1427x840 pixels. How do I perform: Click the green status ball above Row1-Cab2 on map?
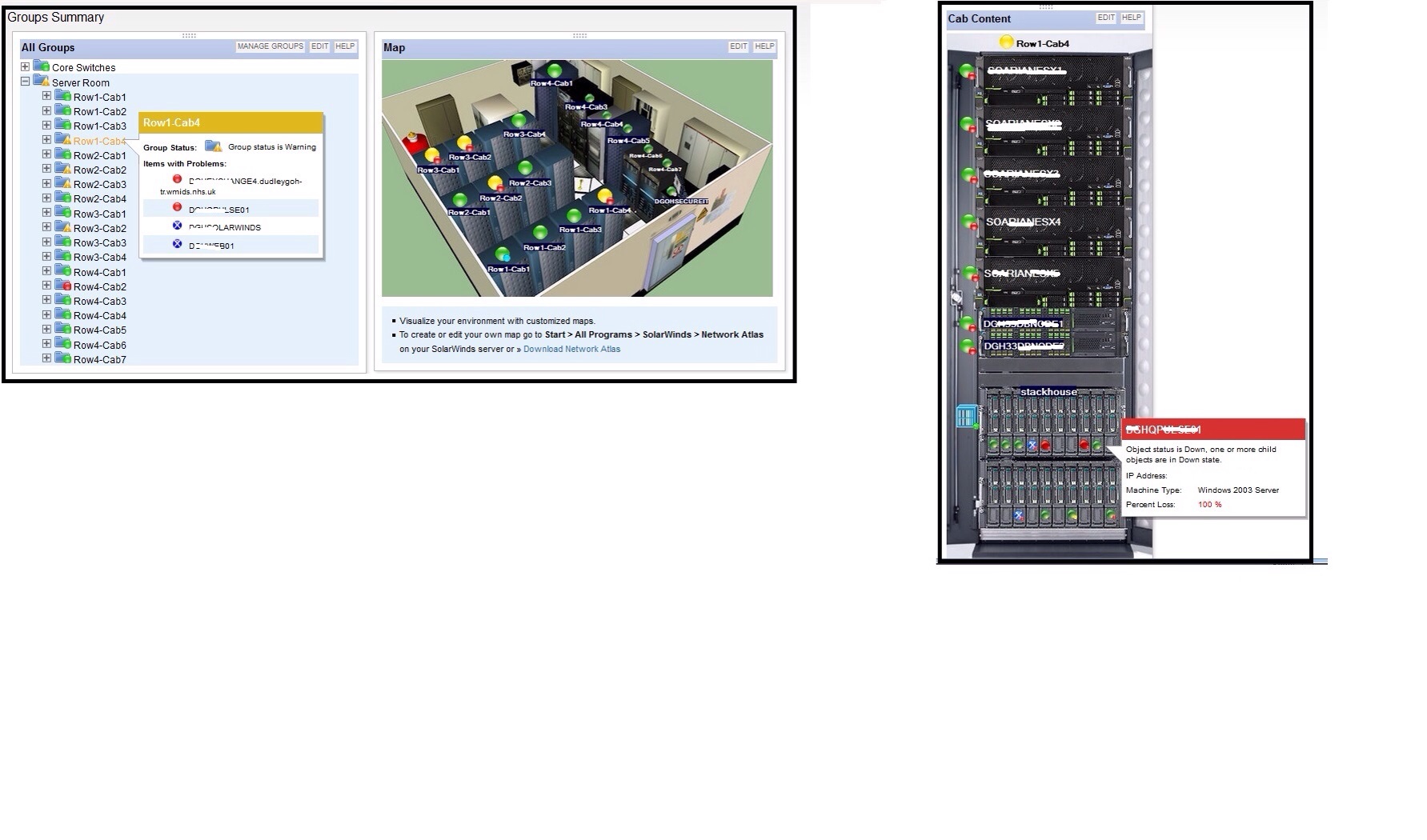click(x=540, y=233)
